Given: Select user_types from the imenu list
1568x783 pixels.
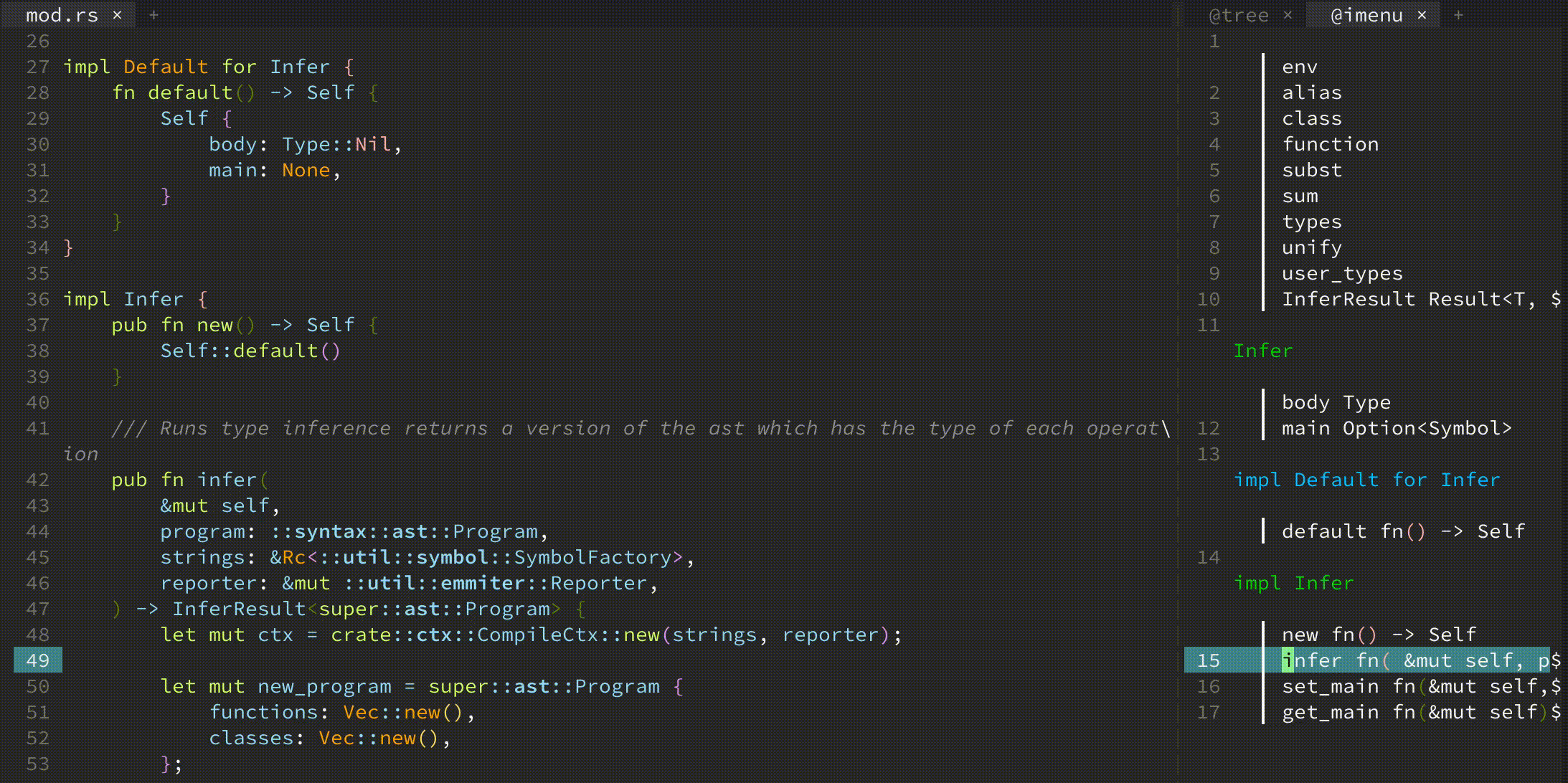Looking at the screenshot, I should tap(1342, 273).
